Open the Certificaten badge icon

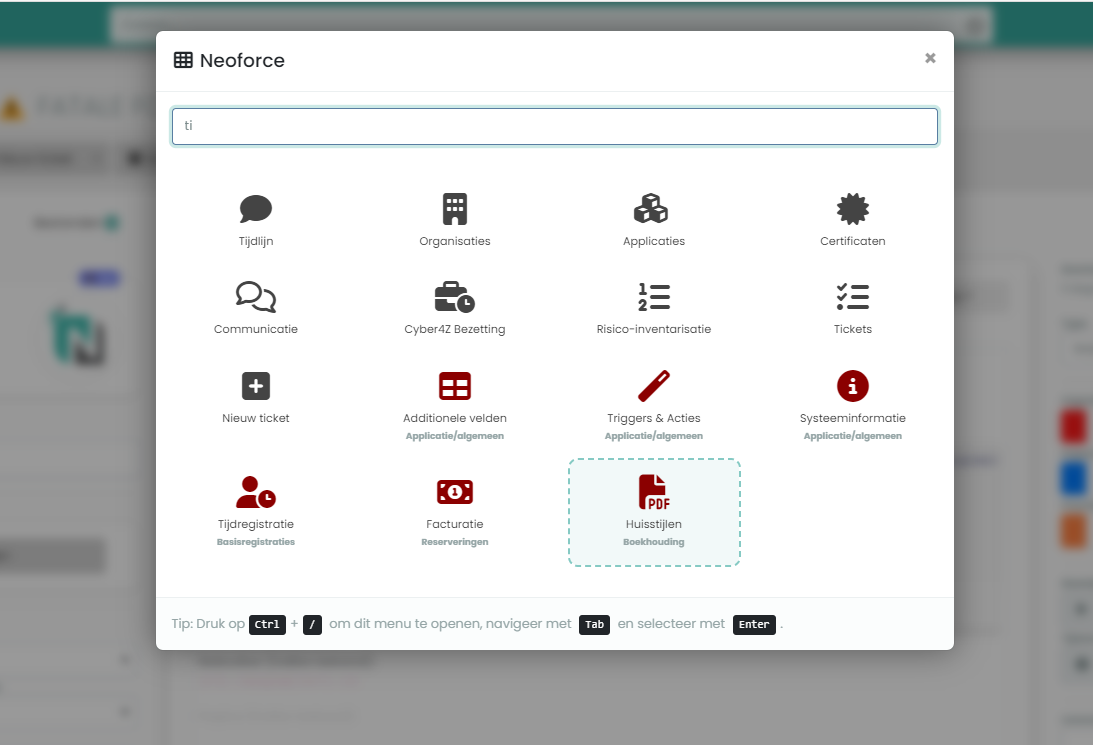tap(852, 209)
